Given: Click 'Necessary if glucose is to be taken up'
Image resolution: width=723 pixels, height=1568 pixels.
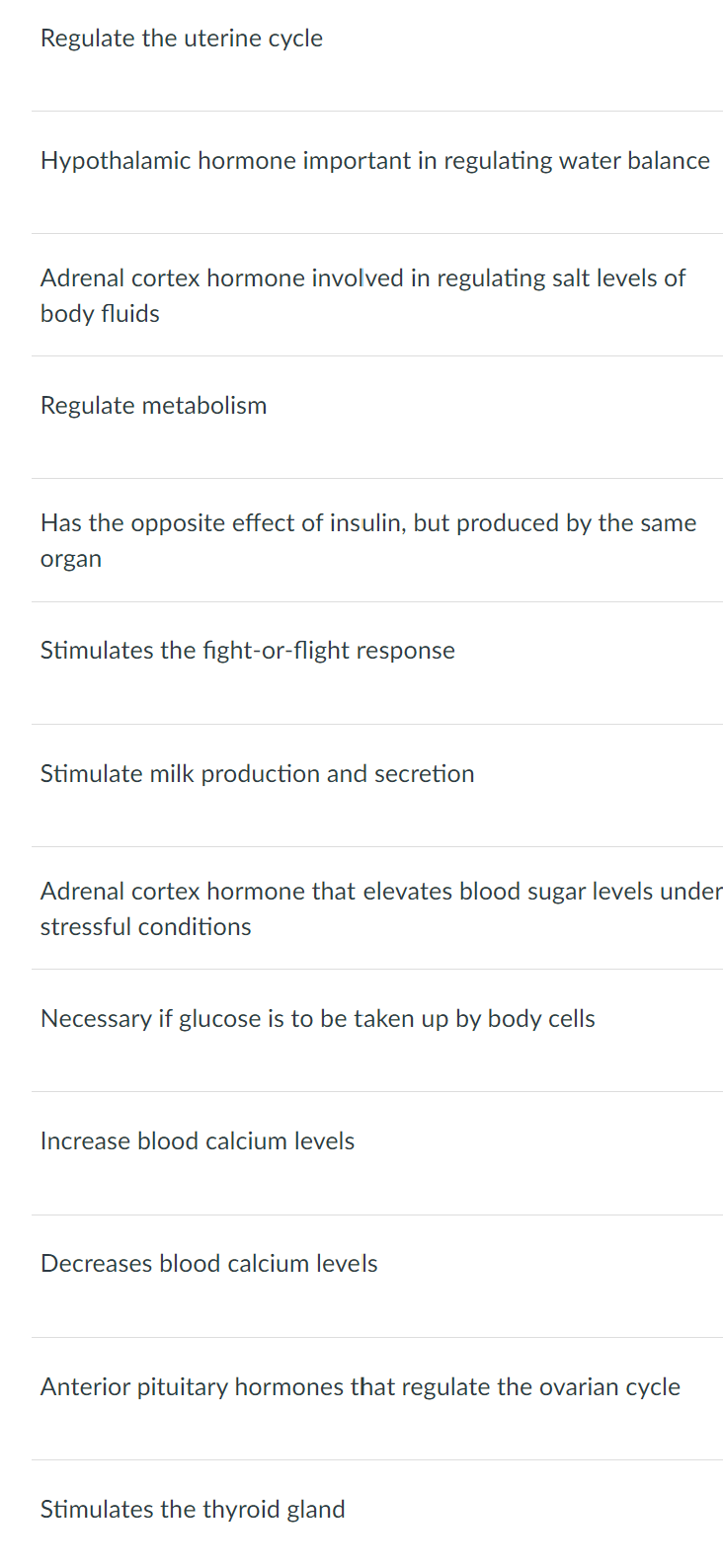Looking at the screenshot, I should click(x=317, y=1019).
